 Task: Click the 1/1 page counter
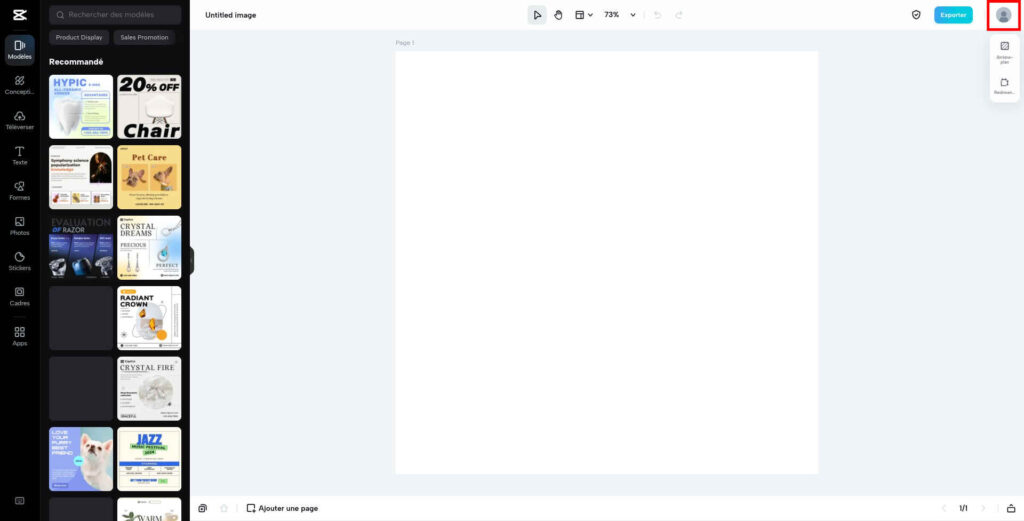(963, 508)
